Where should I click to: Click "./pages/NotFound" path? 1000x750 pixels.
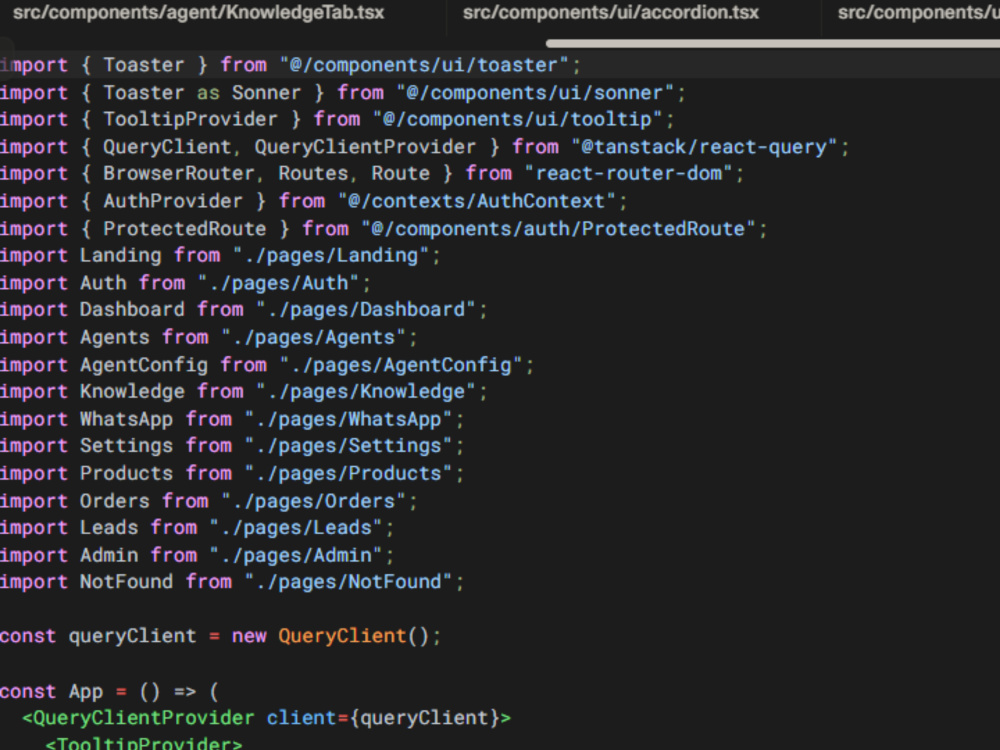(348, 582)
